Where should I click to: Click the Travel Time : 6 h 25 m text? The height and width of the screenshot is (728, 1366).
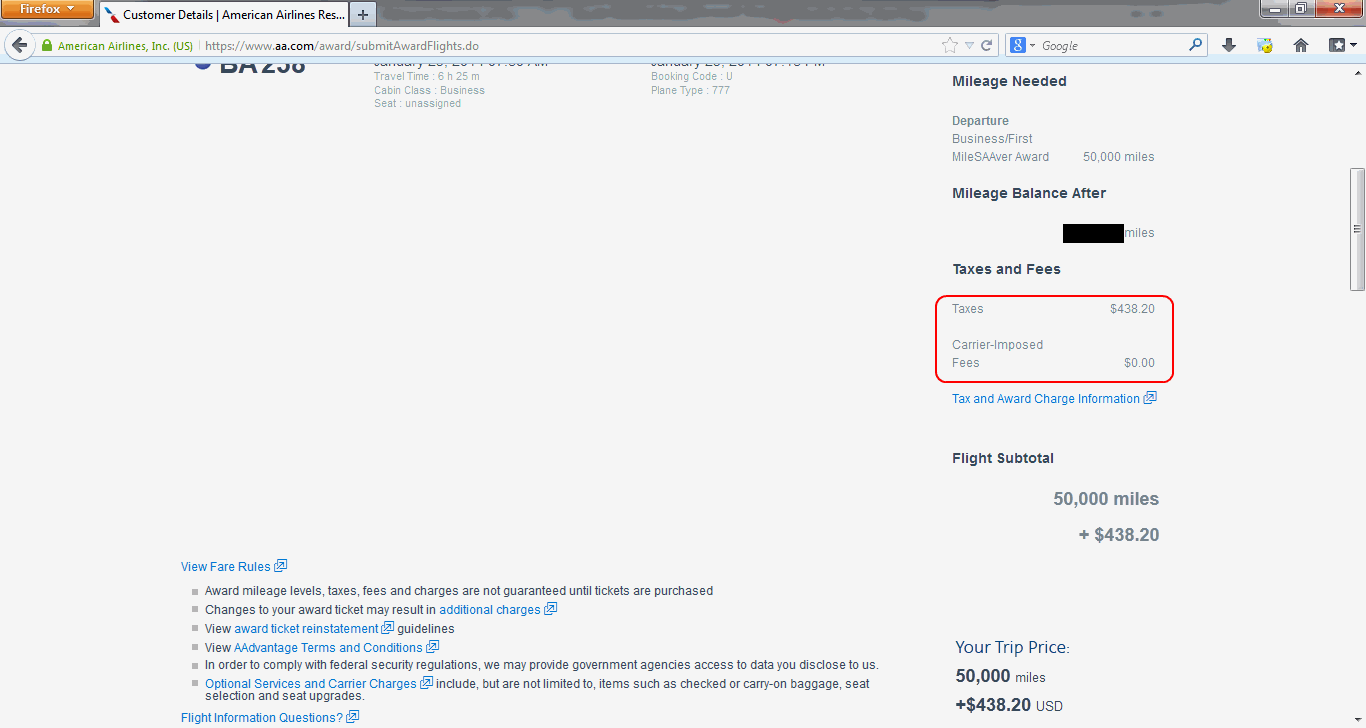pyautogui.click(x=427, y=76)
